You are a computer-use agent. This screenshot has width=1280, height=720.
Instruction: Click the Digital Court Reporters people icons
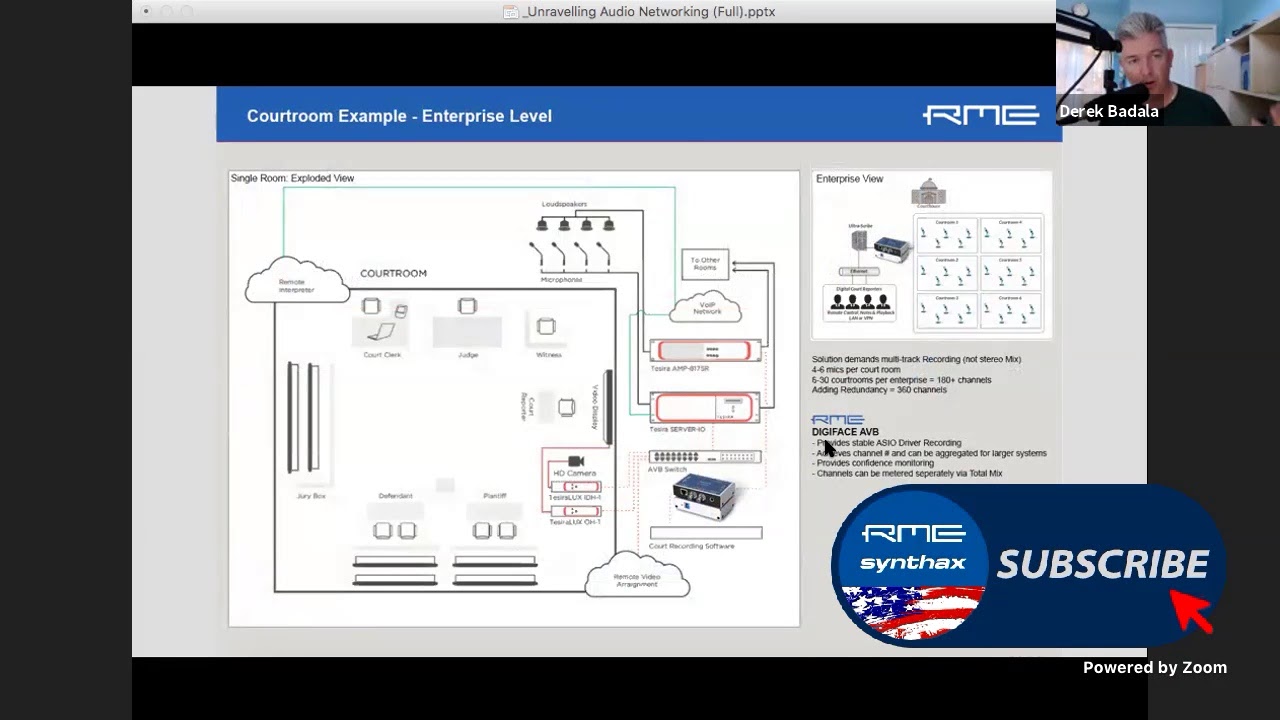click(859, 301)
